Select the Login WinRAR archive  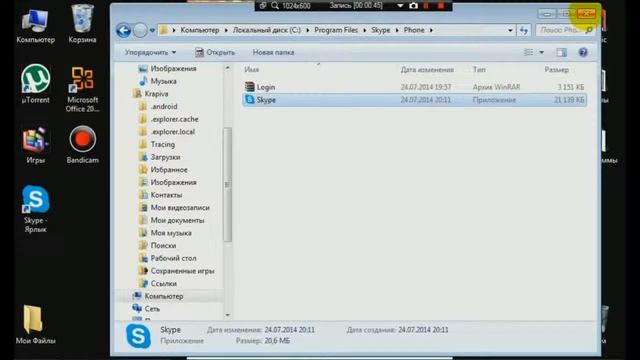[414, 87]
